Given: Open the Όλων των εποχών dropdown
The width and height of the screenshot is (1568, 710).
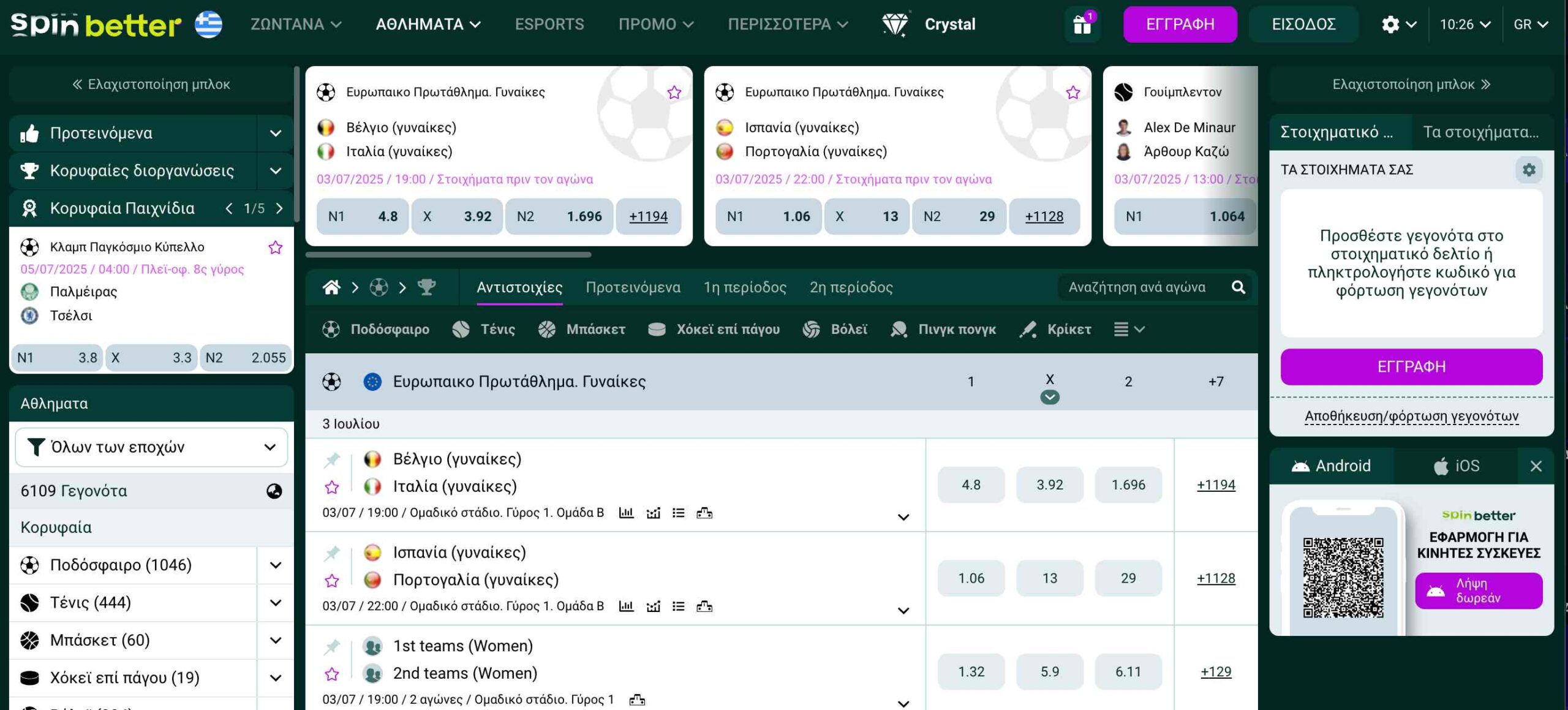Looking at the screenshot, I should coord(151,447).
